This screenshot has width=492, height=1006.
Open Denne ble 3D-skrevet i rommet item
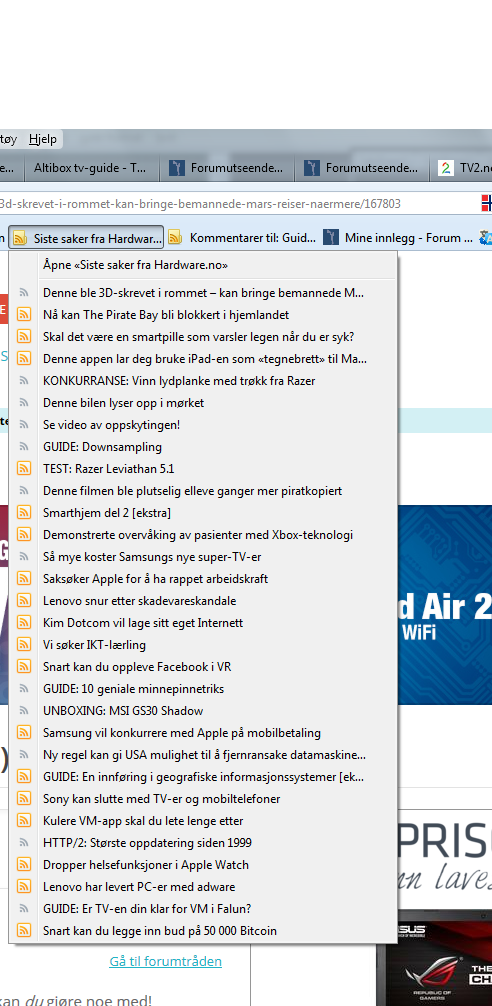click(x=203, y=293)
